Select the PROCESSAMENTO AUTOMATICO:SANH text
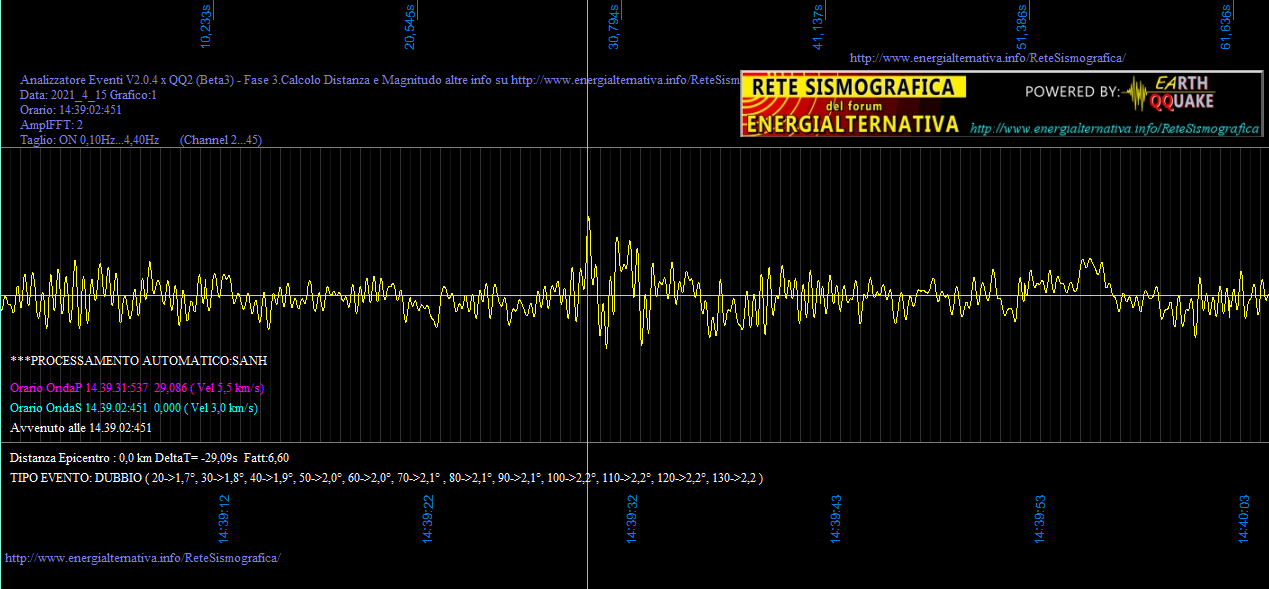Image resolution: width=1269 pixels, height=589 pixels. point(139,360)
